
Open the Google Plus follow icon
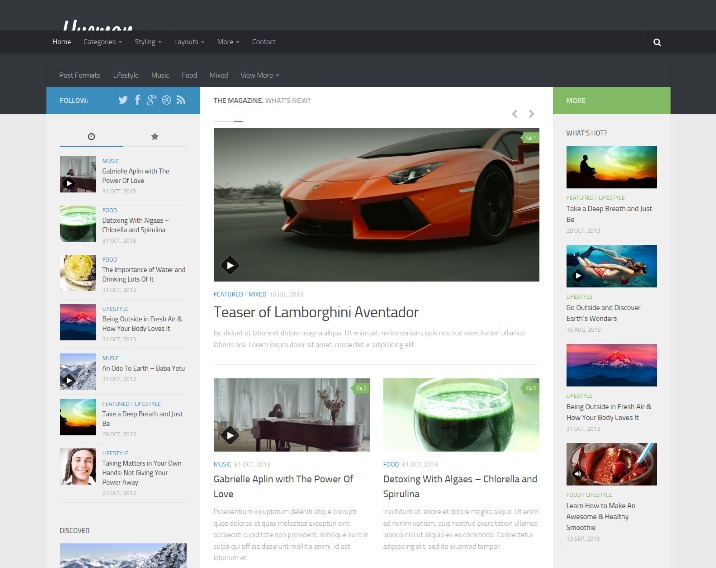pos(152,100)
